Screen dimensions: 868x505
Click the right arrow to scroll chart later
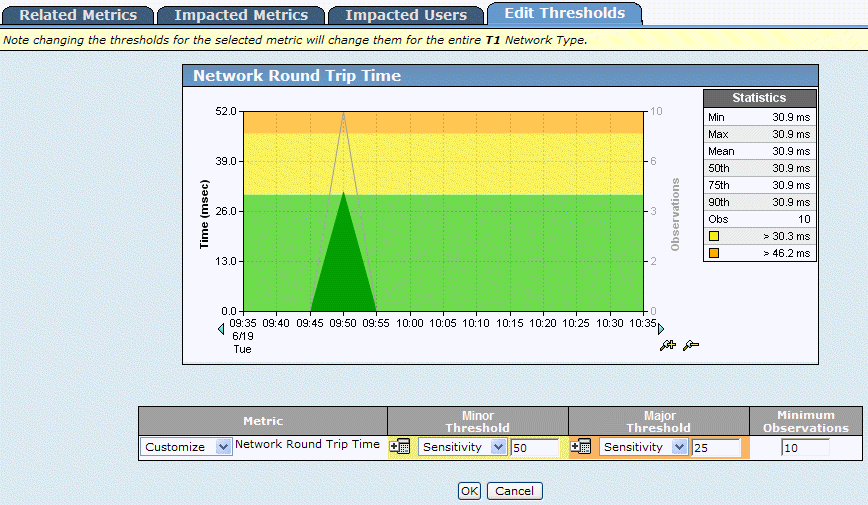point(660,329)
